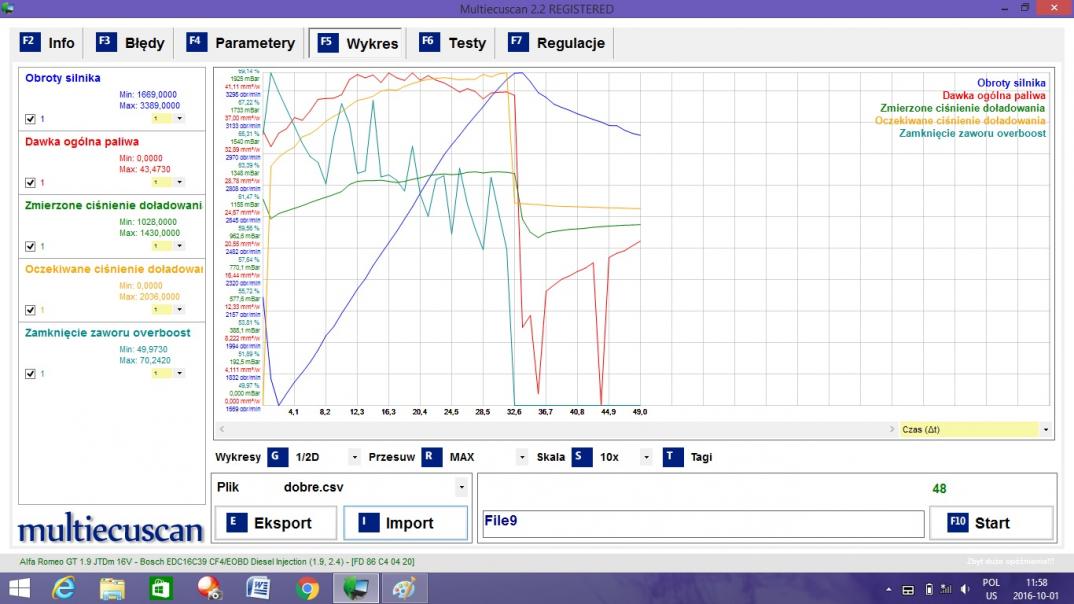
Task: Toggle the Dawka ogólna paliwa checkbox
Action: [x=30, y=183]
